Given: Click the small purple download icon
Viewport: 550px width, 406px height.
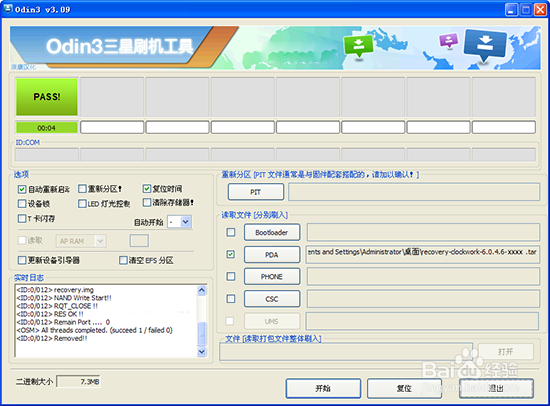Looking at the screenshot, I should (x=449, y=40).
